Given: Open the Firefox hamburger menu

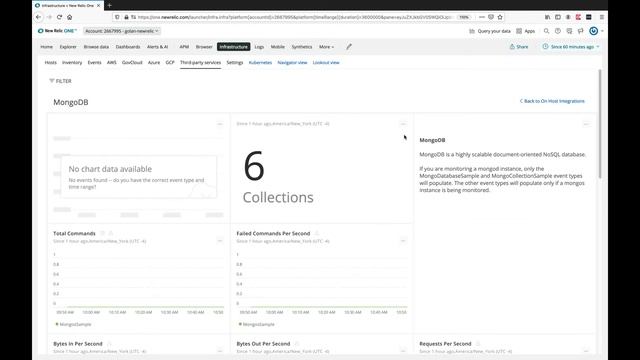Looking at the screenshot, I should [602, 17].
